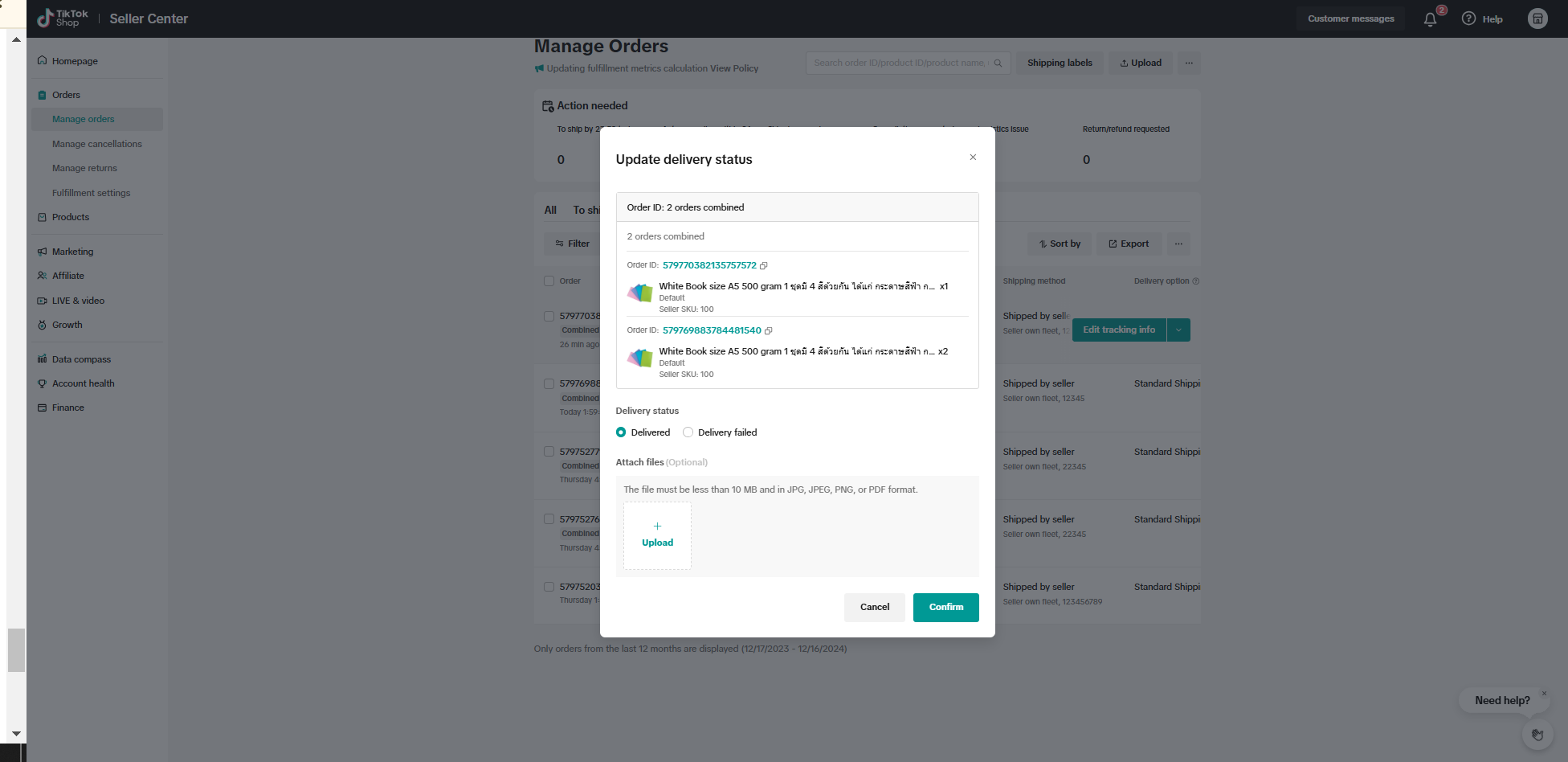Click the plus Upload file box
Viewport: 1568px width, 762px height.
pos(657,535)
